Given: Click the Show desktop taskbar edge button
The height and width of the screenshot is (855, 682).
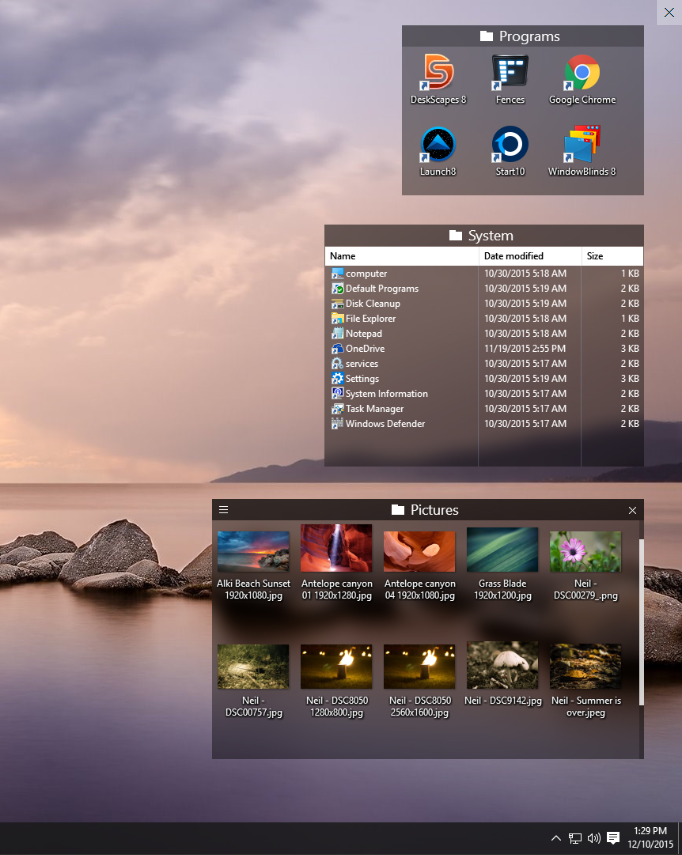Looking at the screenshot, I should [x=680, y=838].
